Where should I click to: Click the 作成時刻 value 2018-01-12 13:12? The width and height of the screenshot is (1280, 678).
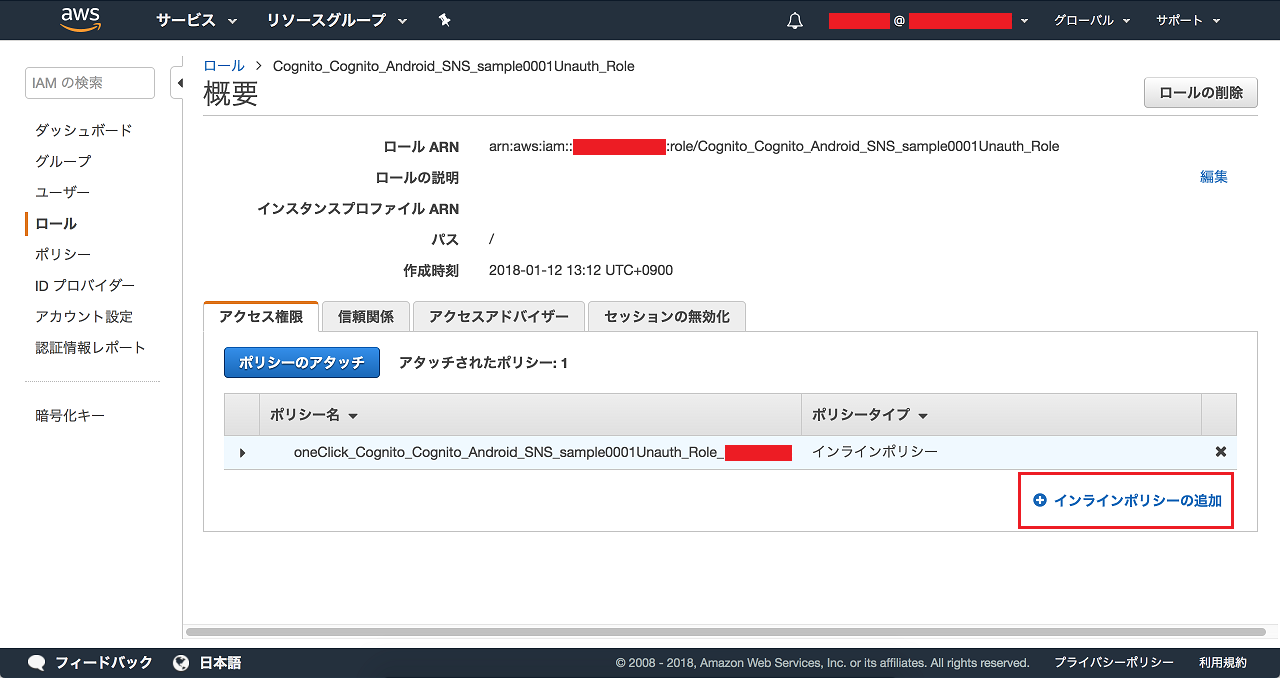(x=581, y=270)
